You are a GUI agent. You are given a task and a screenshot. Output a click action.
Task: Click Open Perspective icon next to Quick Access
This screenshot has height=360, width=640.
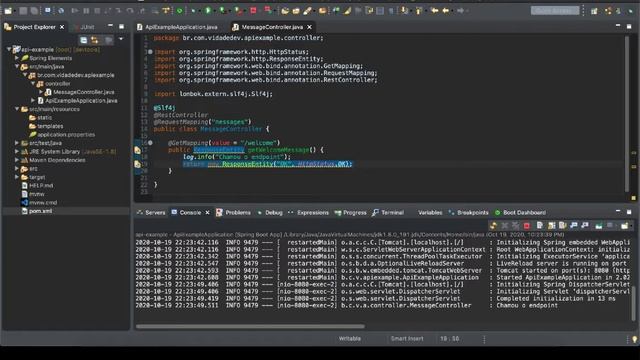point(594,11)
